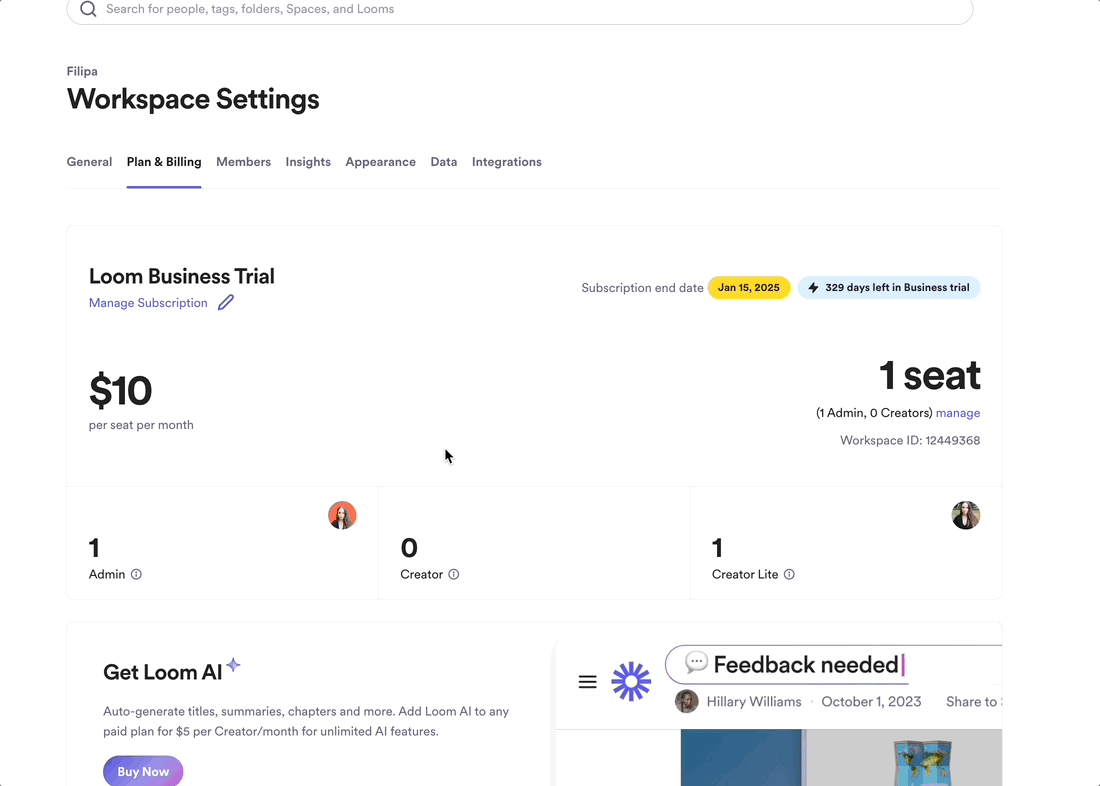This screenshot has height=786, width=1100.
Task: Go to the Appearance tab
Action: click(380, 162)
